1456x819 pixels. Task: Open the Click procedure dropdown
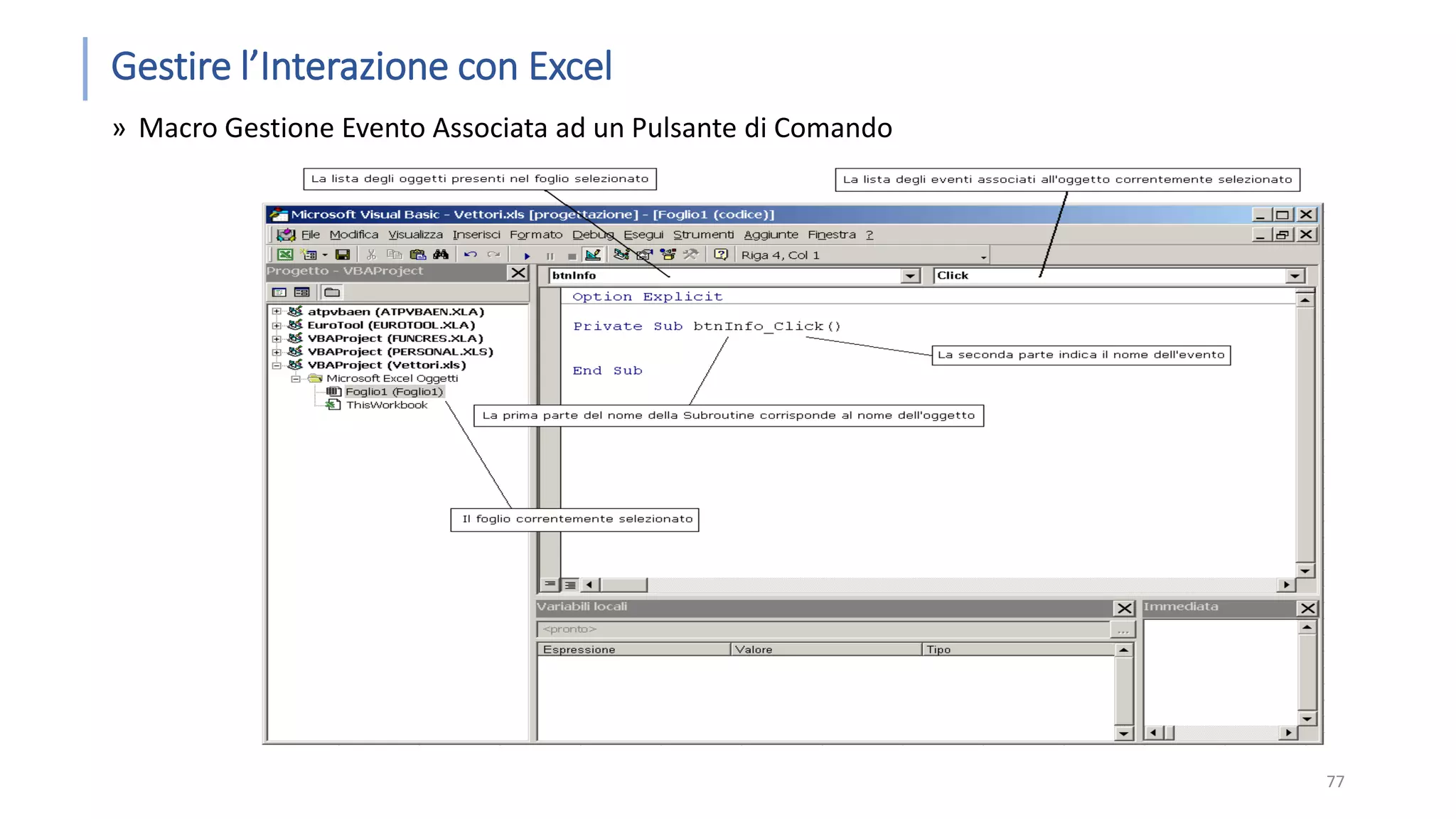click(1295, 276)
